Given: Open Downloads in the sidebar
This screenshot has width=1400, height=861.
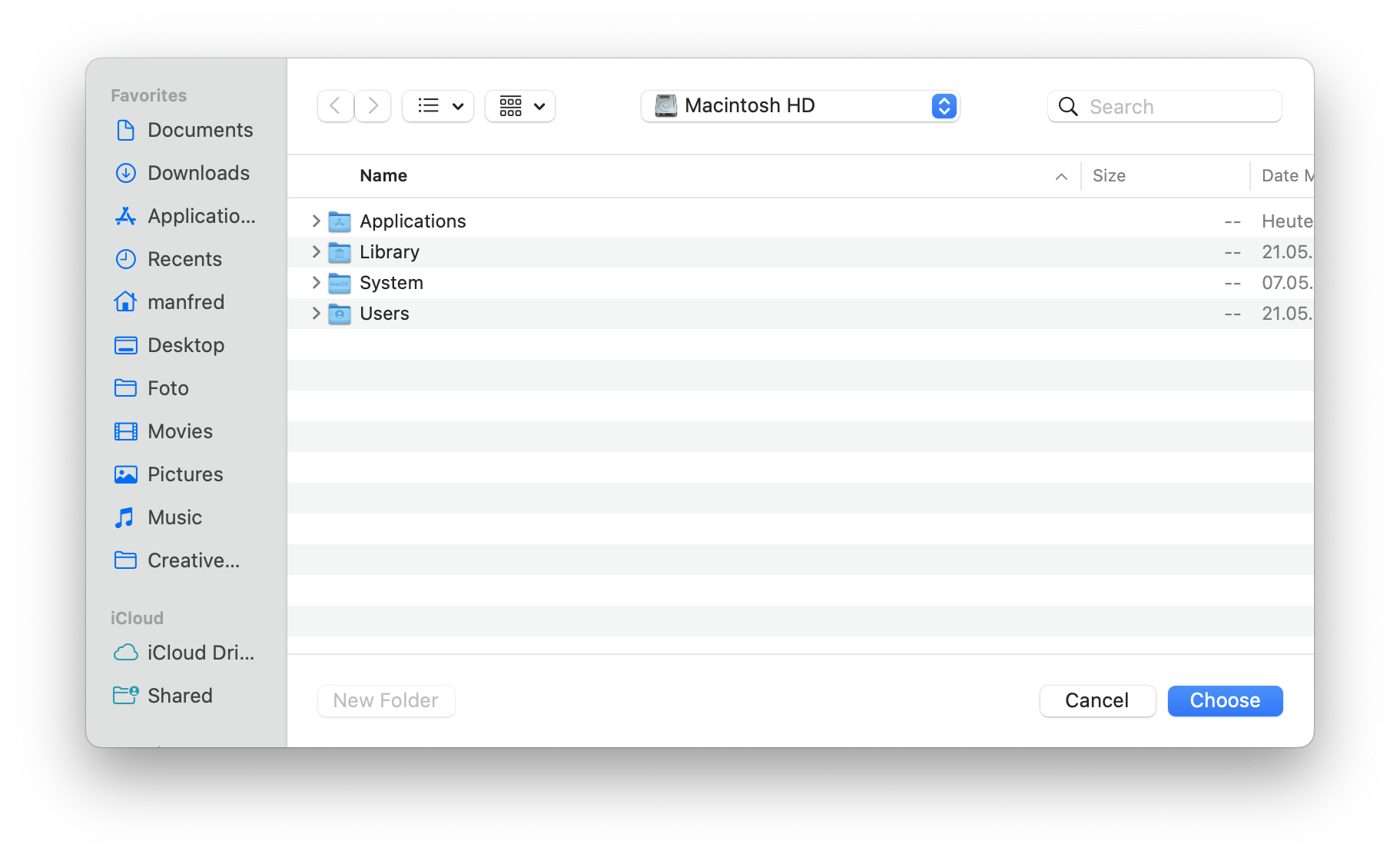Looking at the screenshot, I should pyautogui.click(x=184, y=173).
